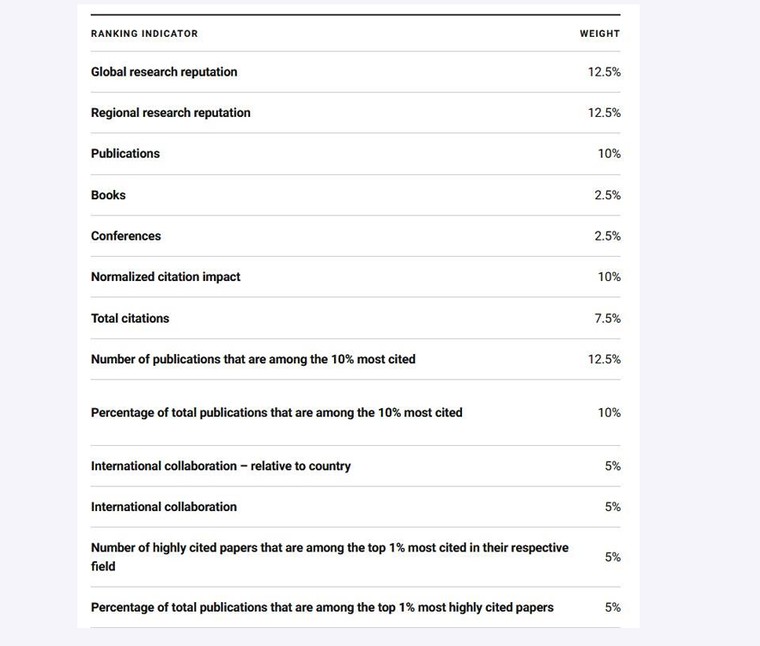Select the 2.5% weight beside Conferences

607,236
